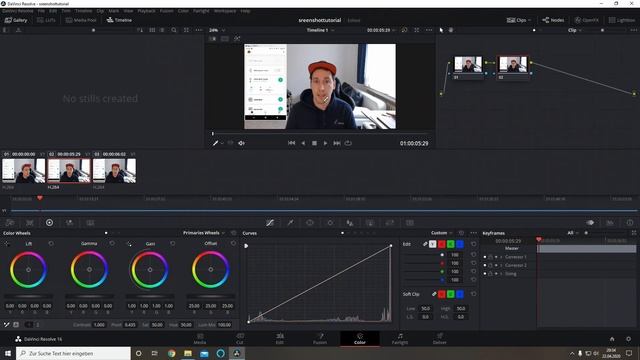Viewport: 640px width, 360px height.
Task: Switch to the Deliver page tab
Action: [440, 338]
